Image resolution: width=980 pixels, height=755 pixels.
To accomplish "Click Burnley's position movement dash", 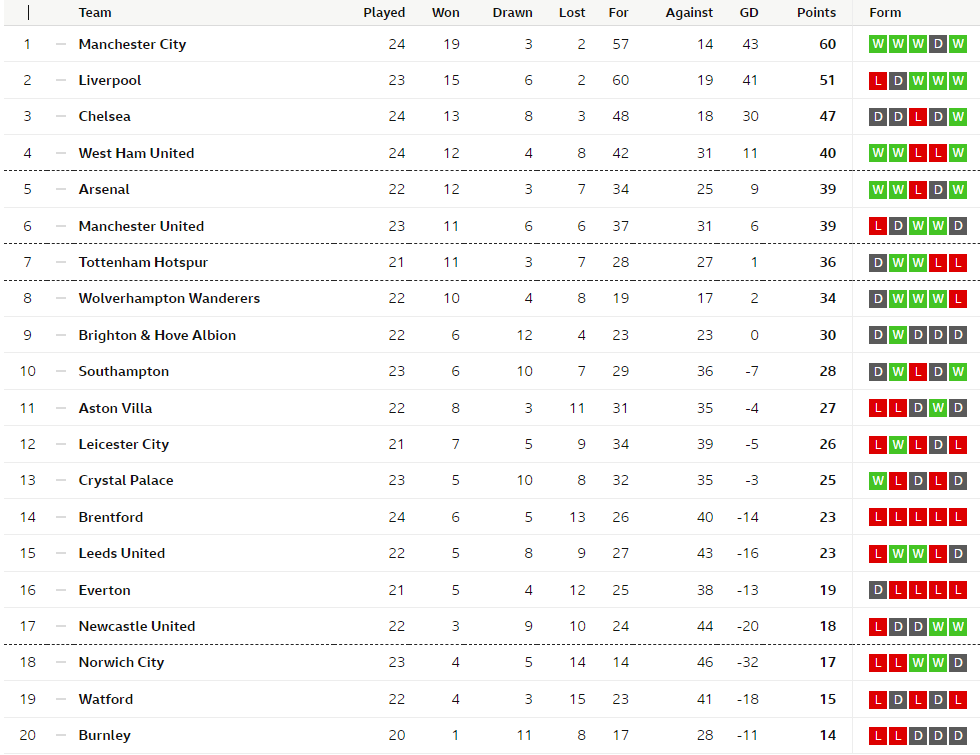I will pyautogui.click(x=60, y=735).
